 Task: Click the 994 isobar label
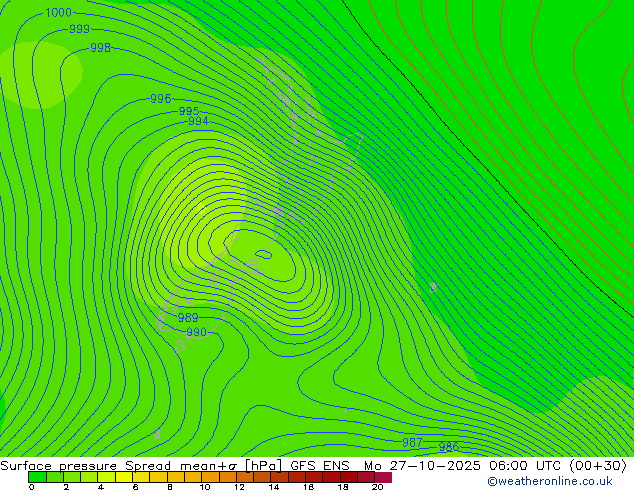point(199,121)
